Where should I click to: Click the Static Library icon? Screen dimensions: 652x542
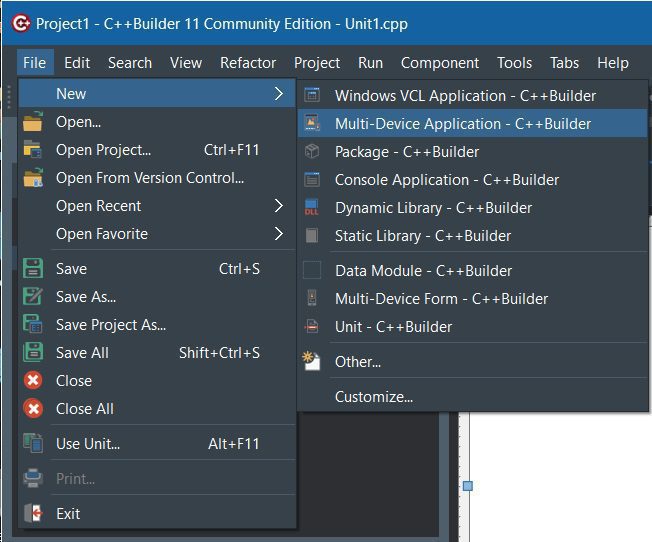tap(312, 235)
